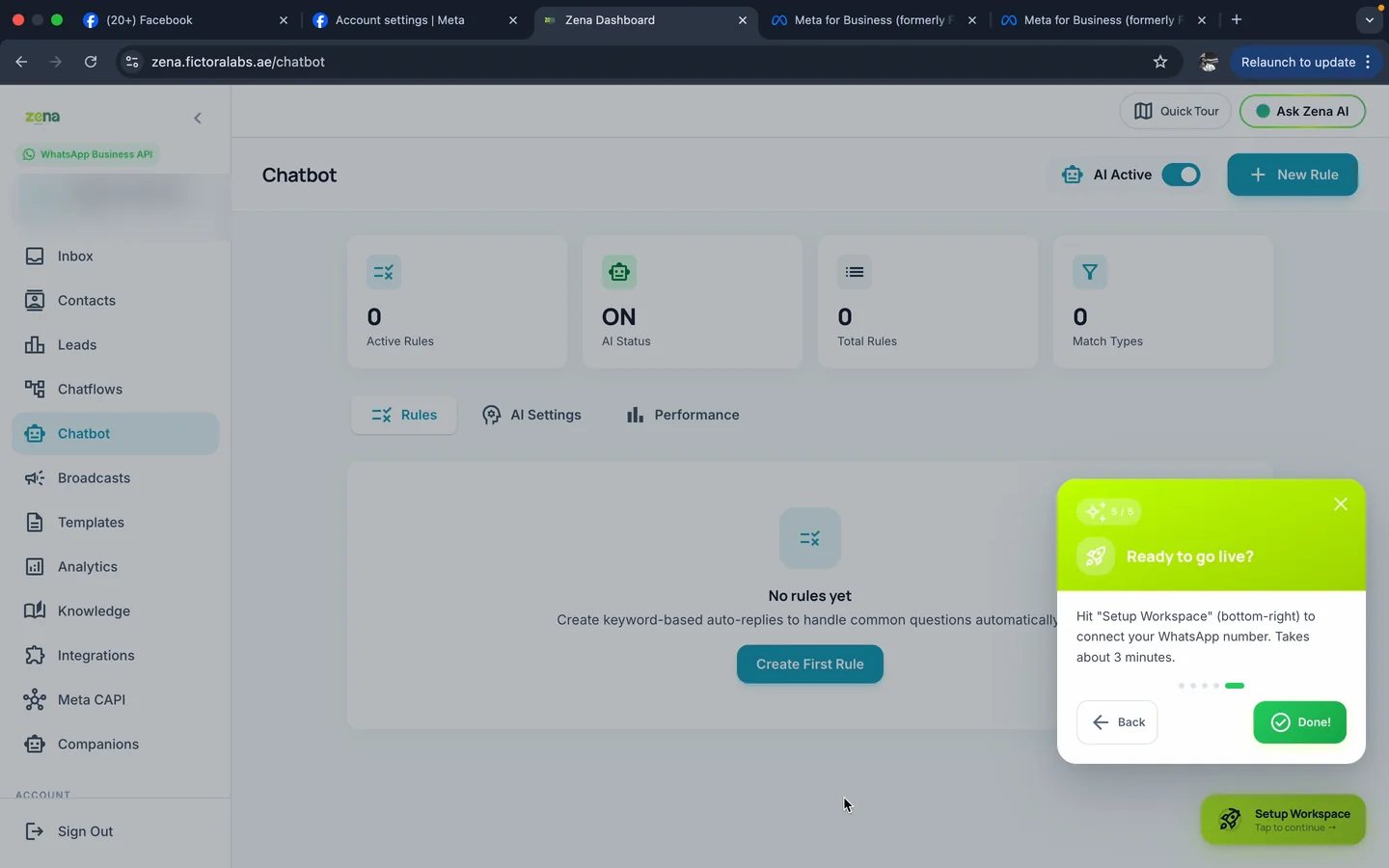Switch to first Meta for Business tab

click(x=874, y=19)
